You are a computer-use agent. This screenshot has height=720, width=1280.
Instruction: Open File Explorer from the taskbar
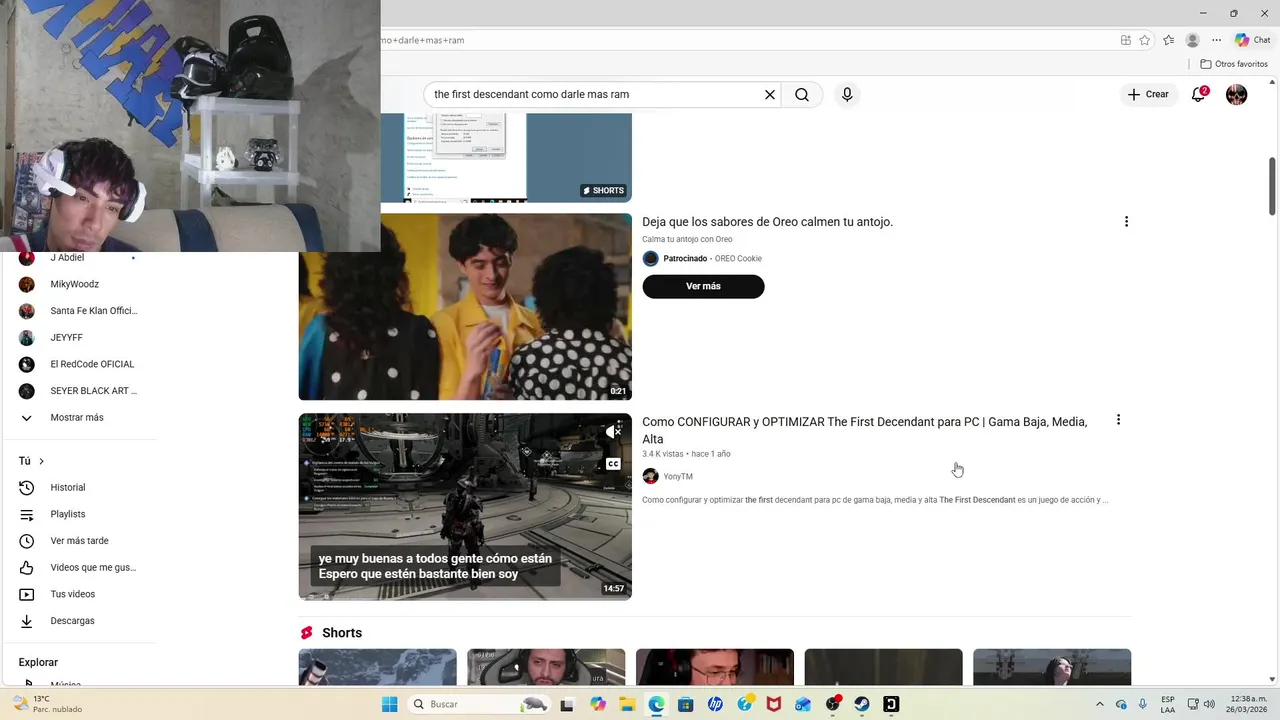click(x=627, y=704)
